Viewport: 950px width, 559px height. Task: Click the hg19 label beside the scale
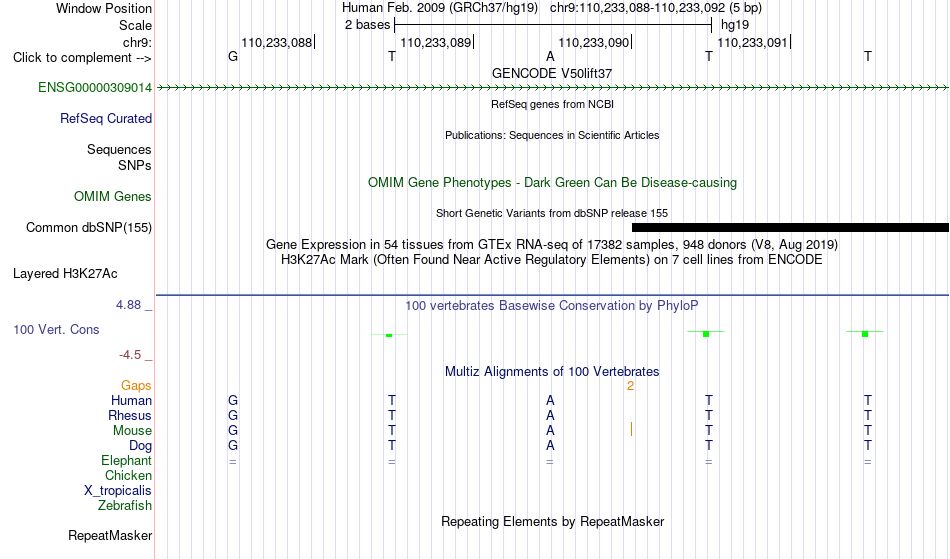[x=735, y=25]
